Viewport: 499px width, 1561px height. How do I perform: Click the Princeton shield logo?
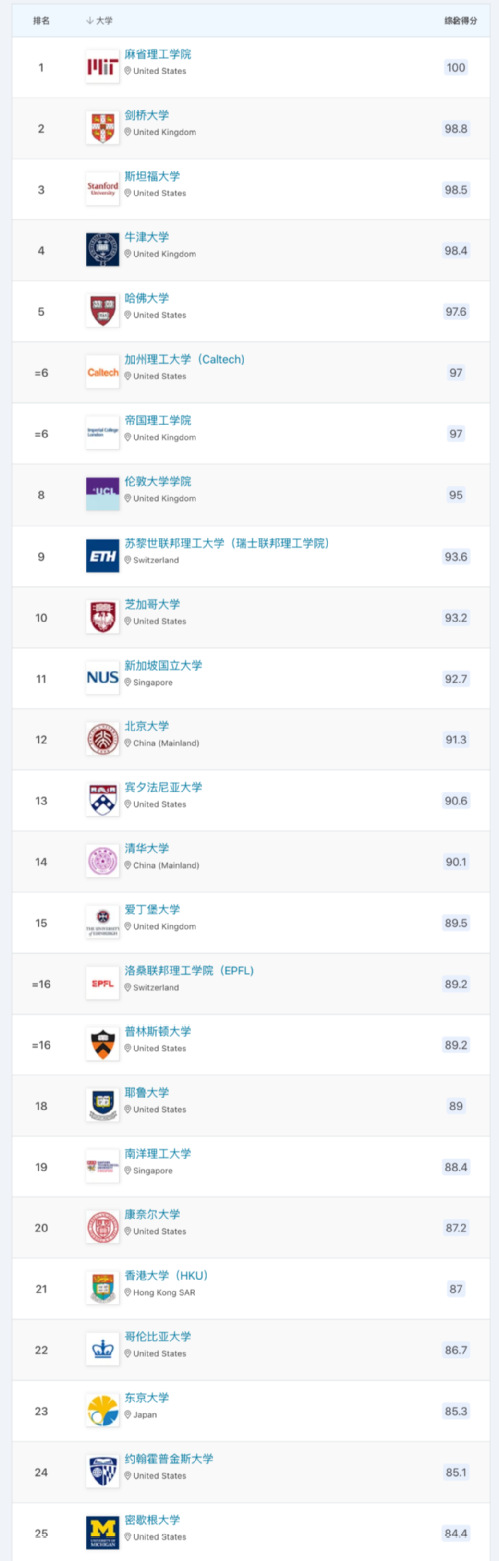click(x=103, y=1044)
